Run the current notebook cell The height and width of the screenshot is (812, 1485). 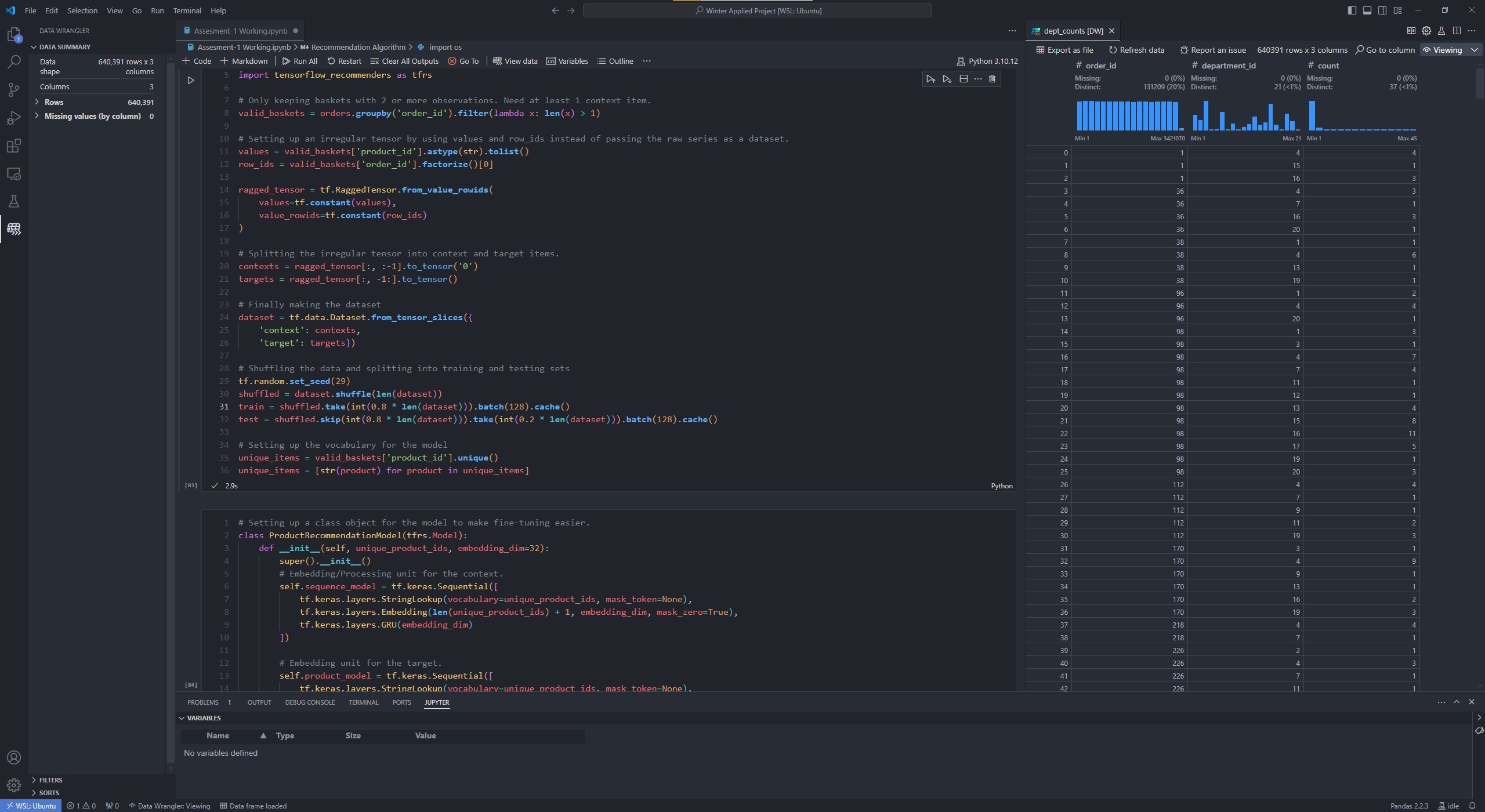(191, 81)
